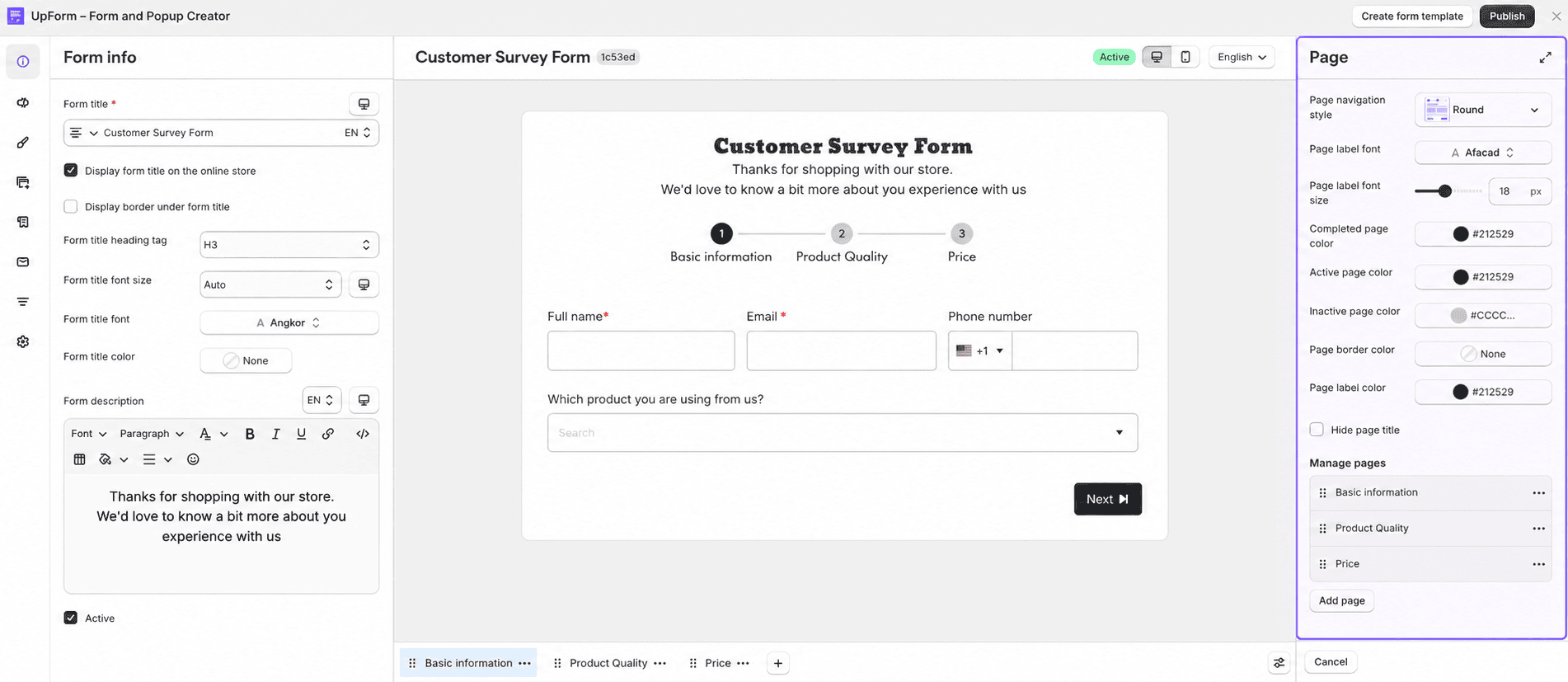The width and height of the screenshot is (1568, 682).
Task: Click Create form template
Action: pos(1412,16)
